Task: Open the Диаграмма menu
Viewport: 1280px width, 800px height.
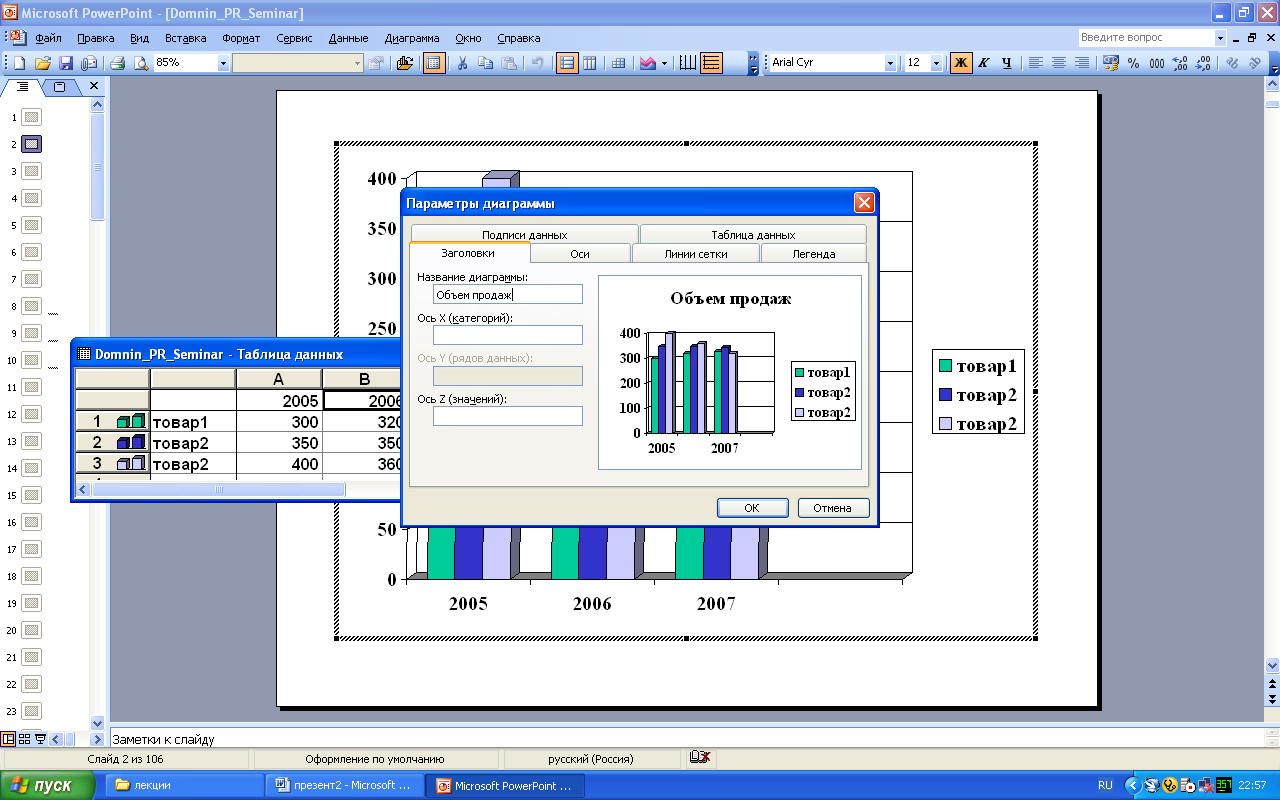Action: tap(412, 38)
